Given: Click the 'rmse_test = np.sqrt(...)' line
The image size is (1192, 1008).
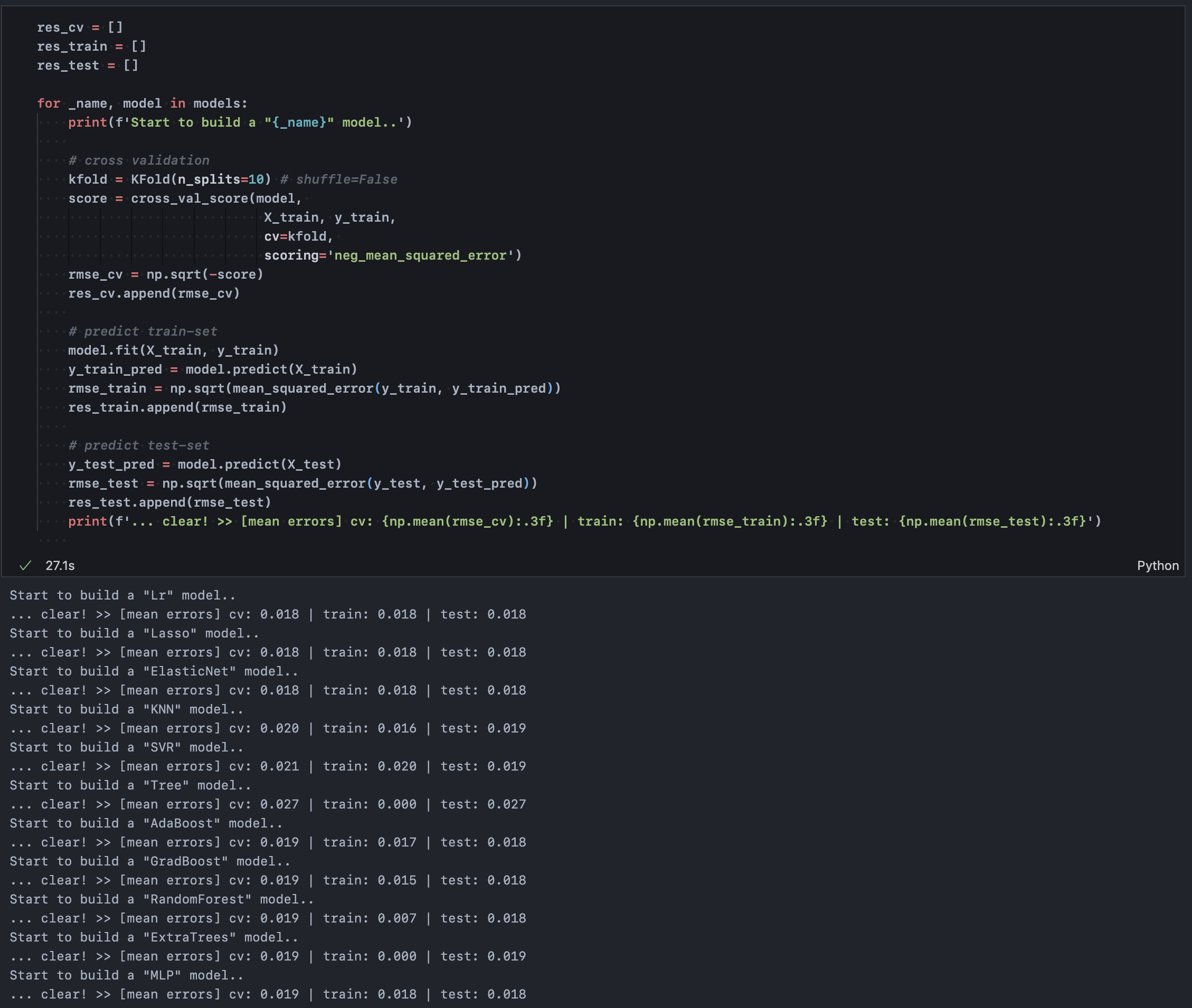Looking at the screenshot, I should pos(303,483).
